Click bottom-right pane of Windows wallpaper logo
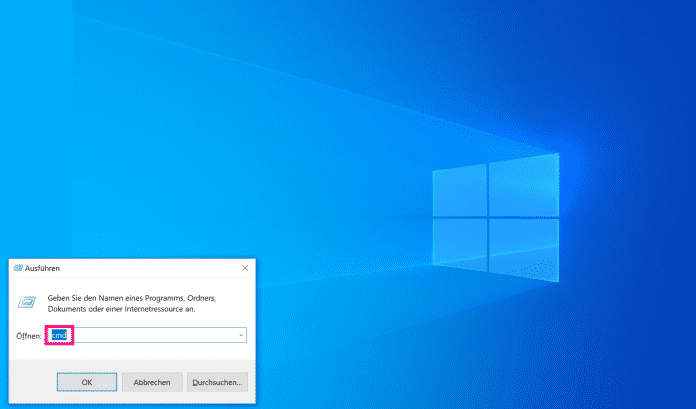Screen dimensions: 696x409 coord(523,248)
